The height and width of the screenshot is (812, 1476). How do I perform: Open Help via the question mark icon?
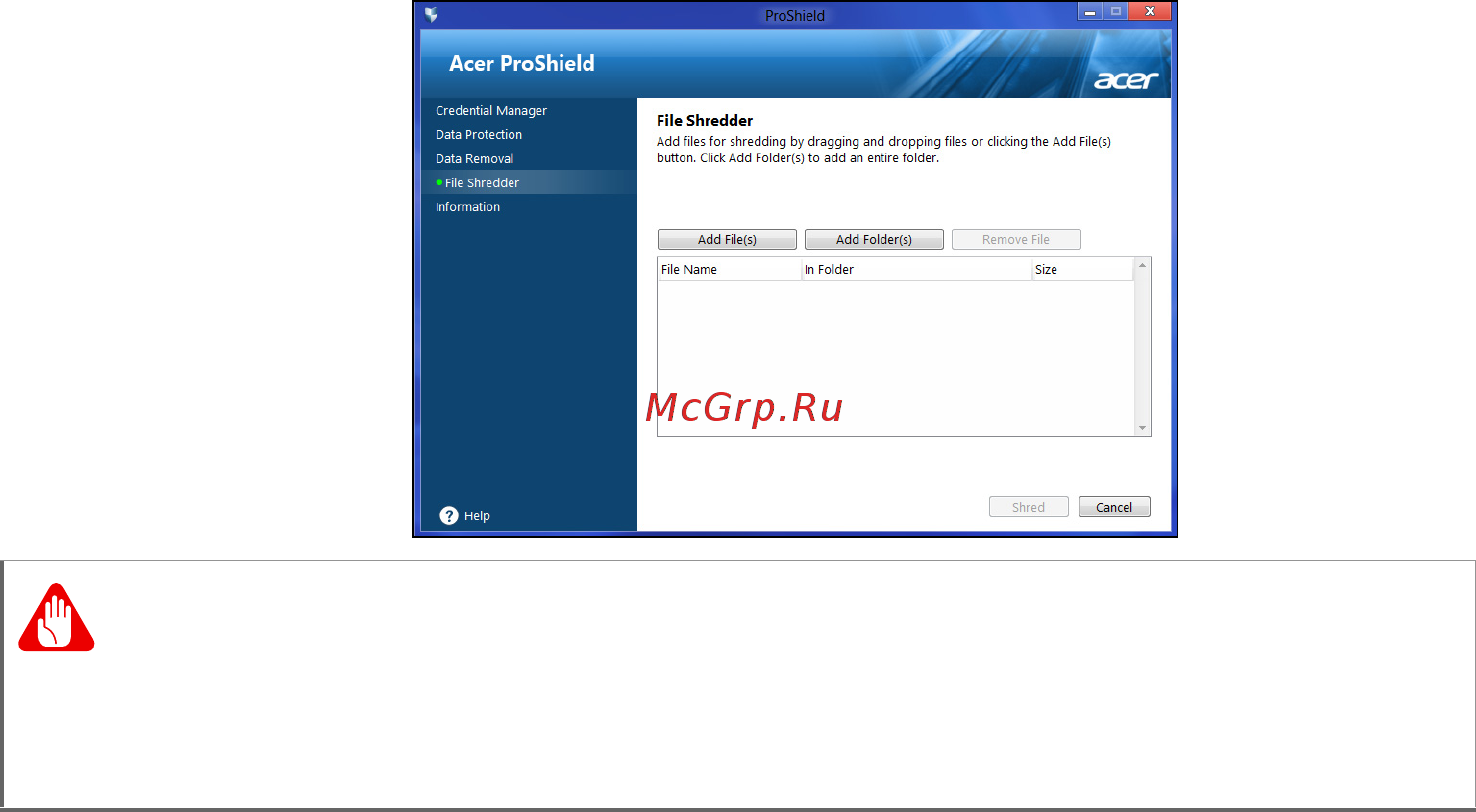point(449,515)
